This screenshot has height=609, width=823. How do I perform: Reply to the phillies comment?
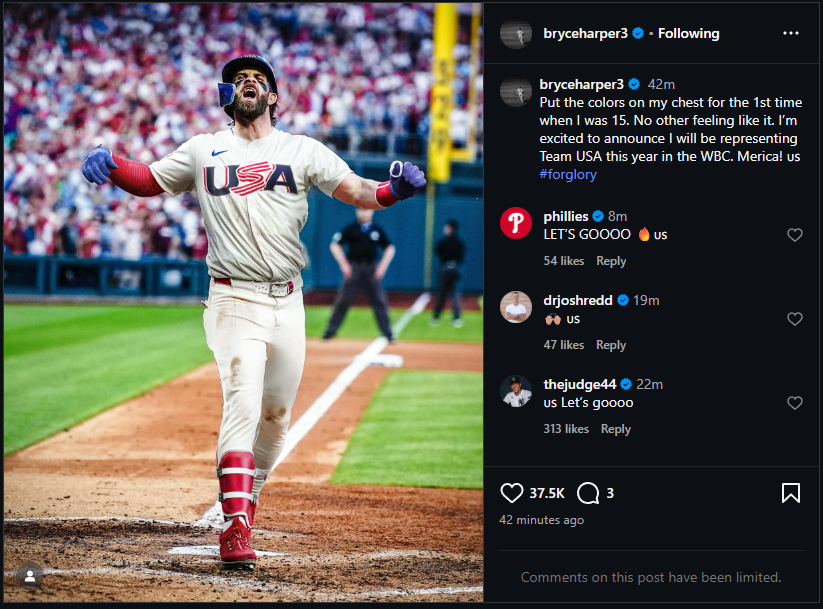611,261
